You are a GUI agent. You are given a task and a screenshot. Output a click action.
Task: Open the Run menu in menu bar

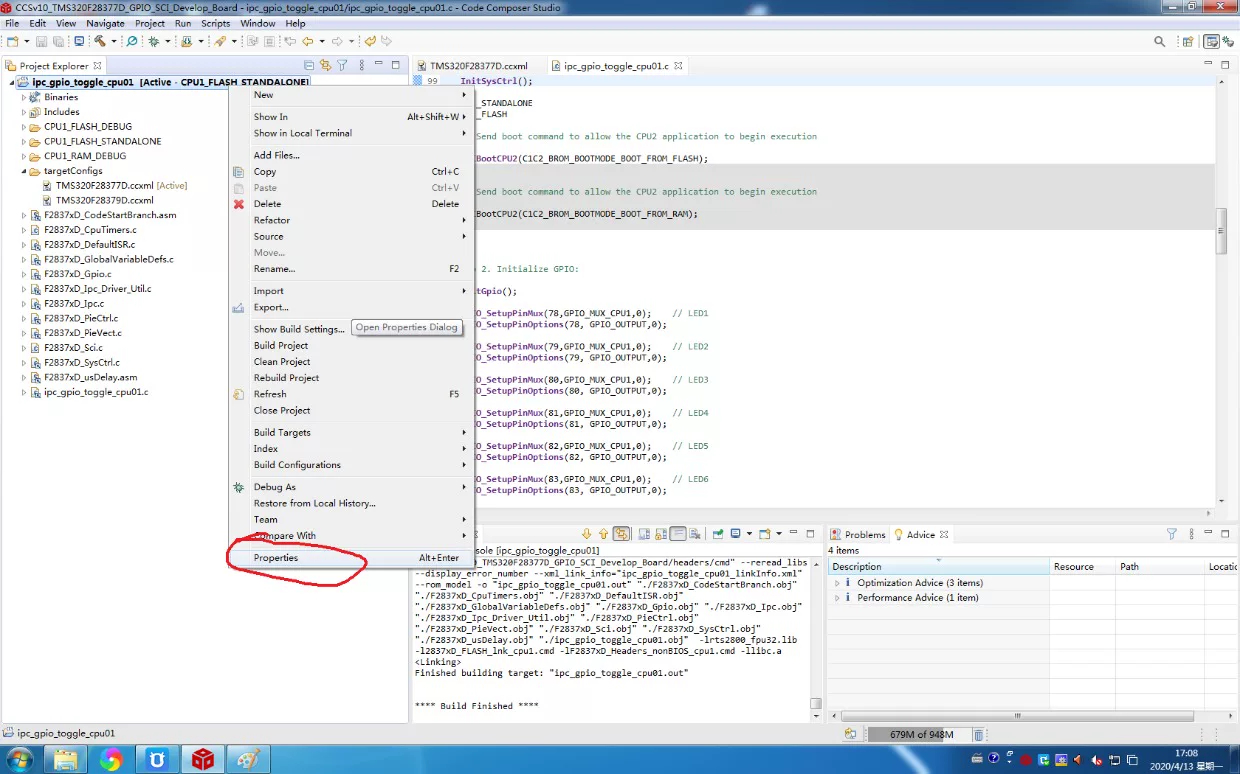(x=183, y=23)
